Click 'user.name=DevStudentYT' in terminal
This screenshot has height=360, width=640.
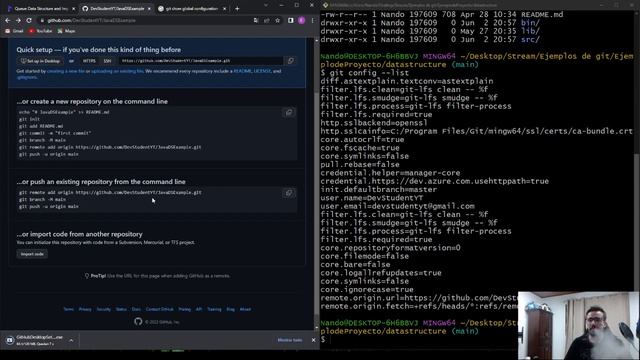372,198
